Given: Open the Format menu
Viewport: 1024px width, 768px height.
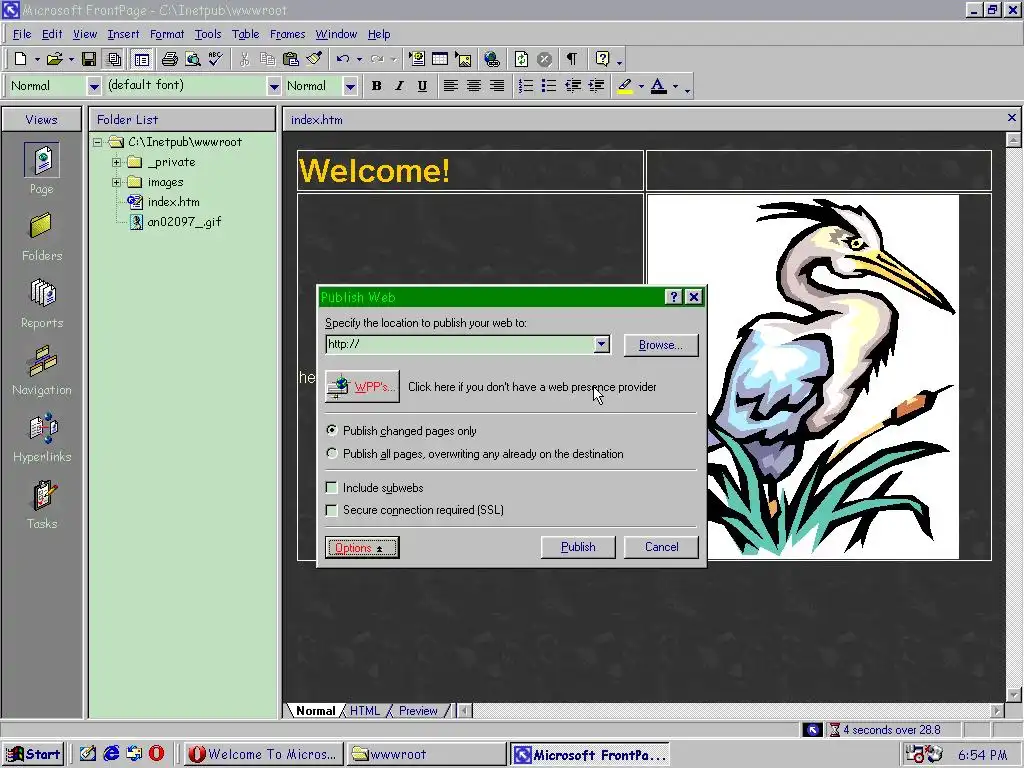Looking at the screenshot, I should (x=167, y=34).
